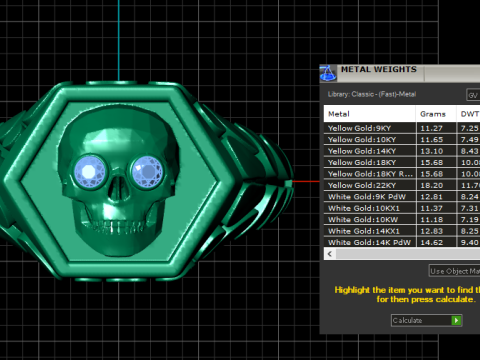
Task: Select the Yellow Gold:18KY row
Action: click(x=402, y=162)
